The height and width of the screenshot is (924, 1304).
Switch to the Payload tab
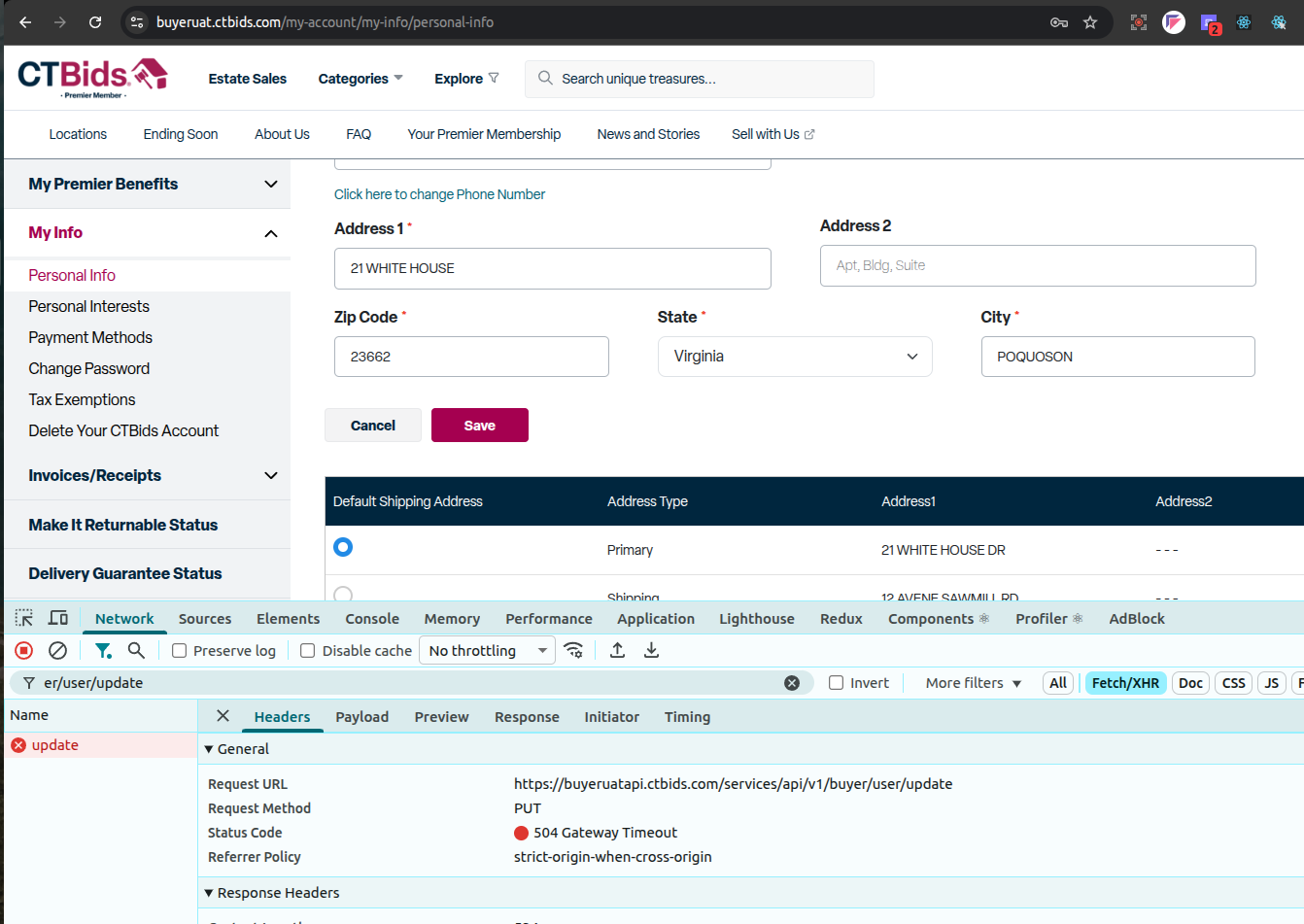click(362, 717)
